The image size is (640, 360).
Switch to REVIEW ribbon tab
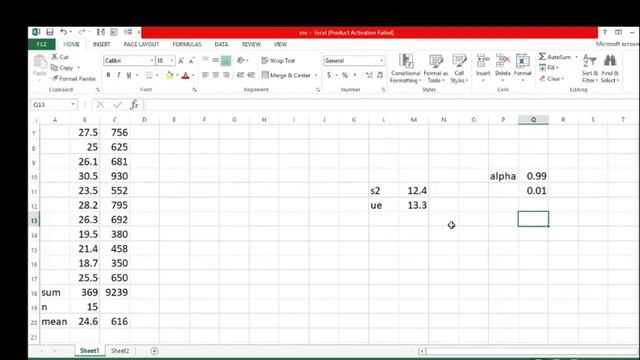251,44
